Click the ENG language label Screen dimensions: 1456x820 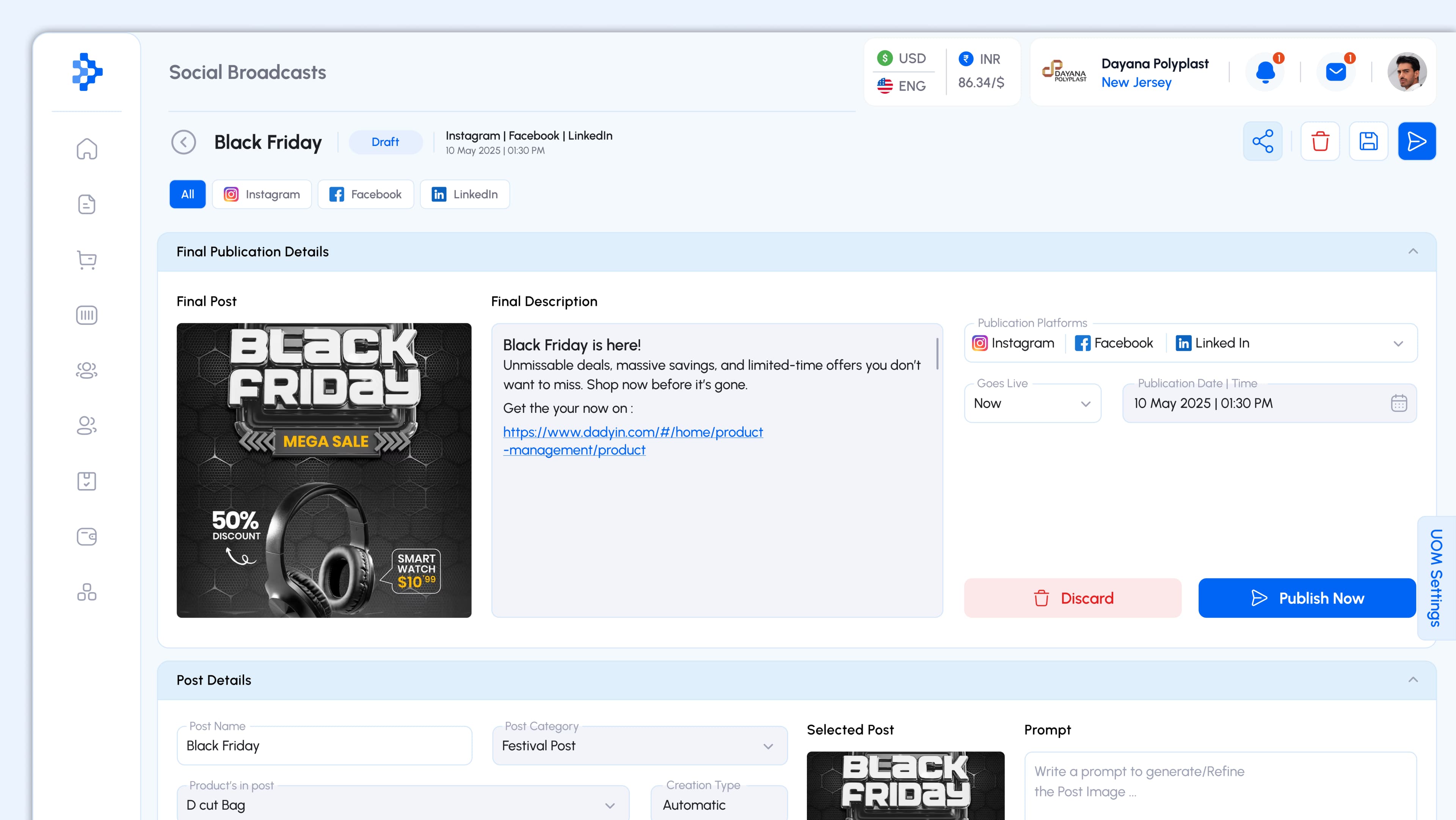click(x=912, y=86)
